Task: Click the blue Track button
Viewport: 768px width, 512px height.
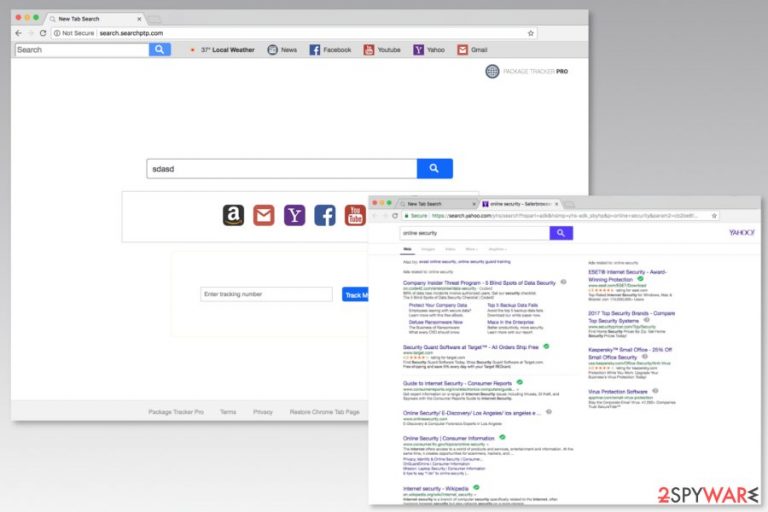Action: tap(355, 294)
